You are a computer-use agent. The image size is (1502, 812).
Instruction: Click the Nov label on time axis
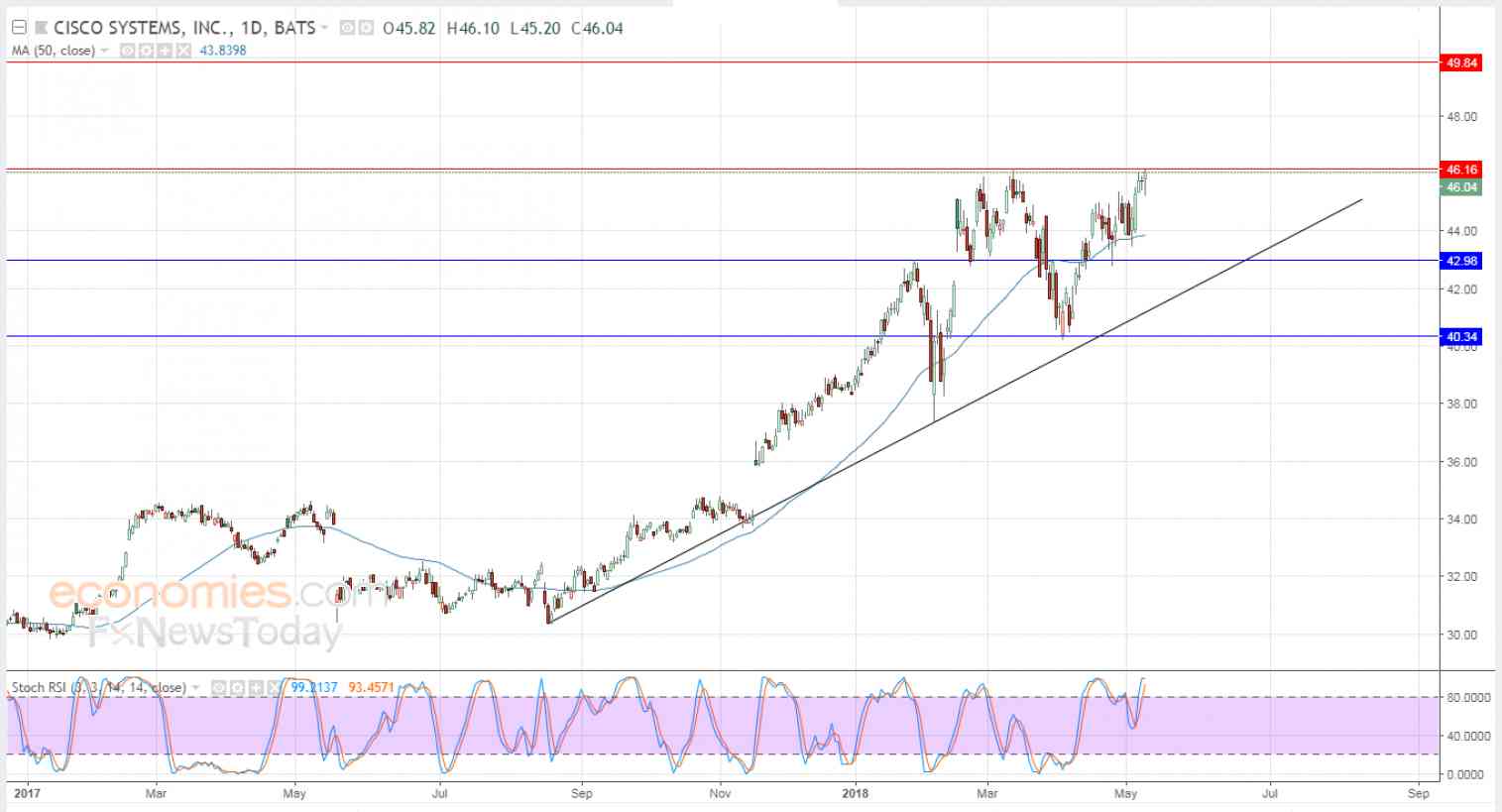pyautogui.click(x=721, y=793)
